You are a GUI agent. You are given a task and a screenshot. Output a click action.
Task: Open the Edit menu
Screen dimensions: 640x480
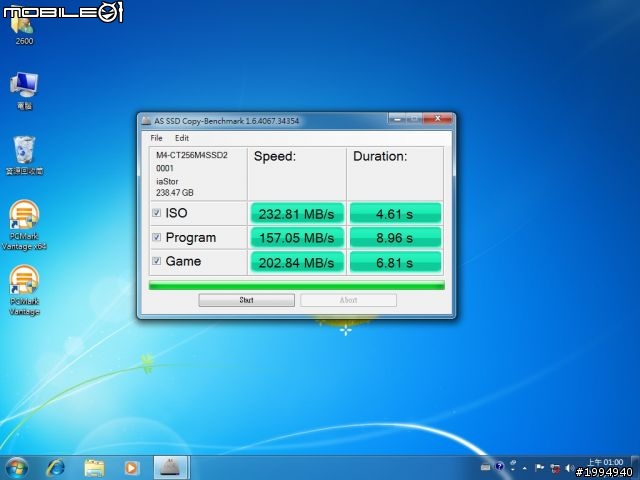182,138
